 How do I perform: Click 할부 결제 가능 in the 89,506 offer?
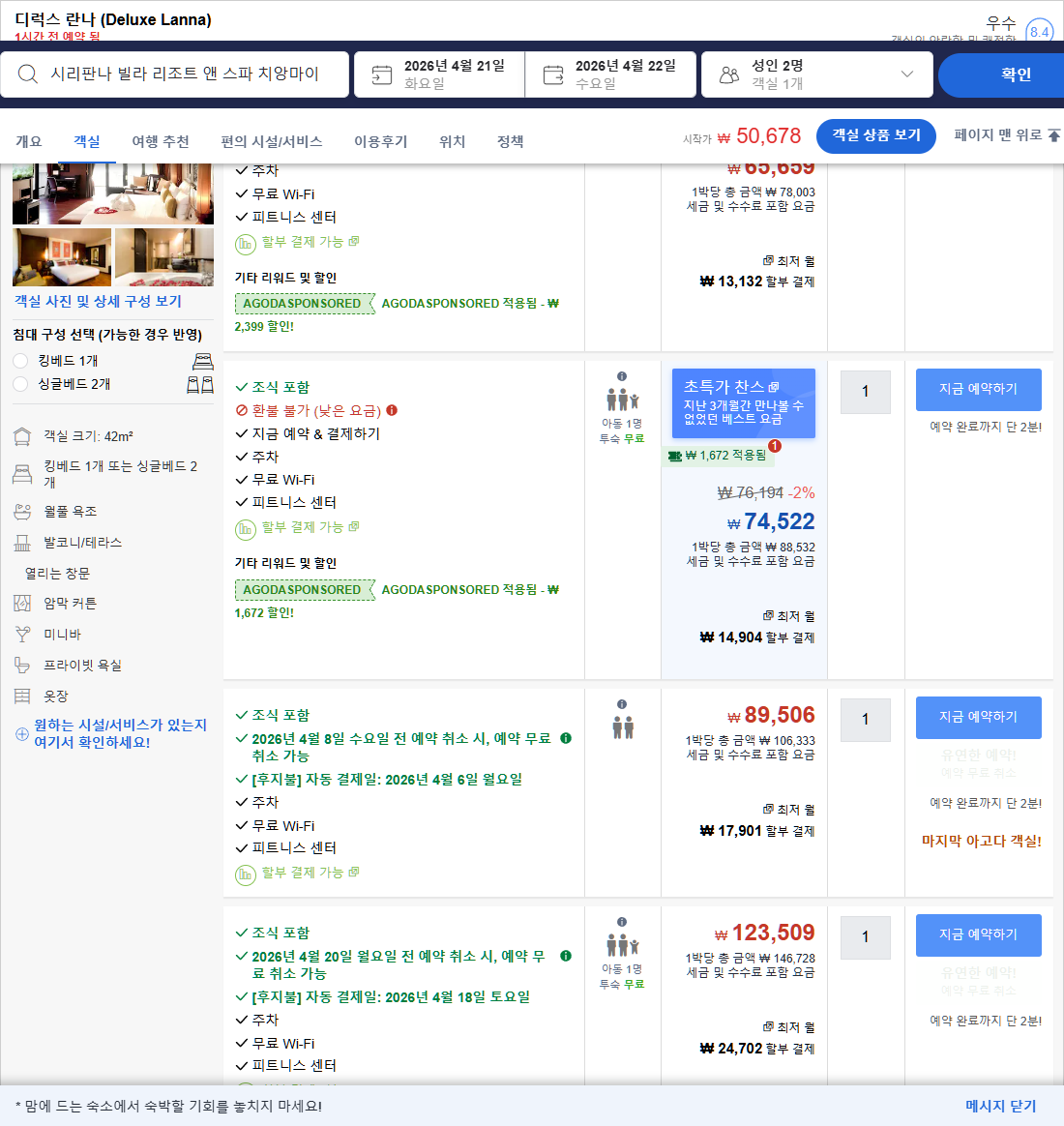[x=310, y=873]
